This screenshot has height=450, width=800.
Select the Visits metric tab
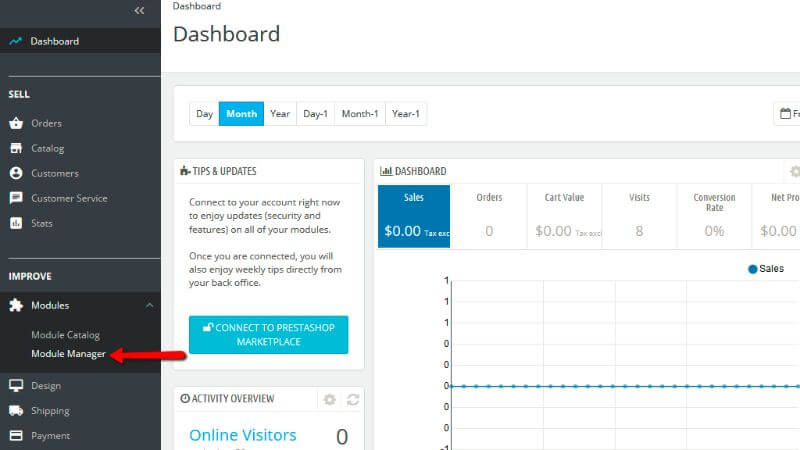(639, 216)
